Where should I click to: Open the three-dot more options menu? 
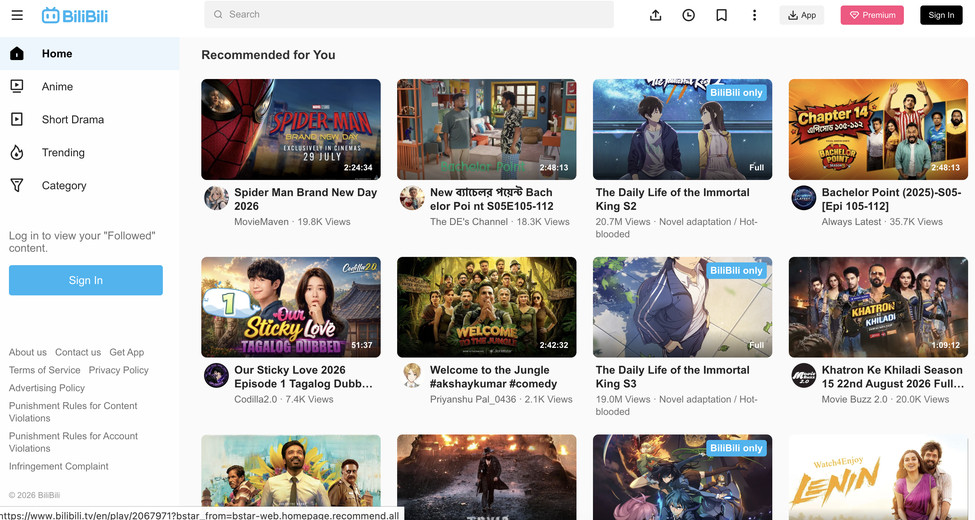click(x=754, y=15)
